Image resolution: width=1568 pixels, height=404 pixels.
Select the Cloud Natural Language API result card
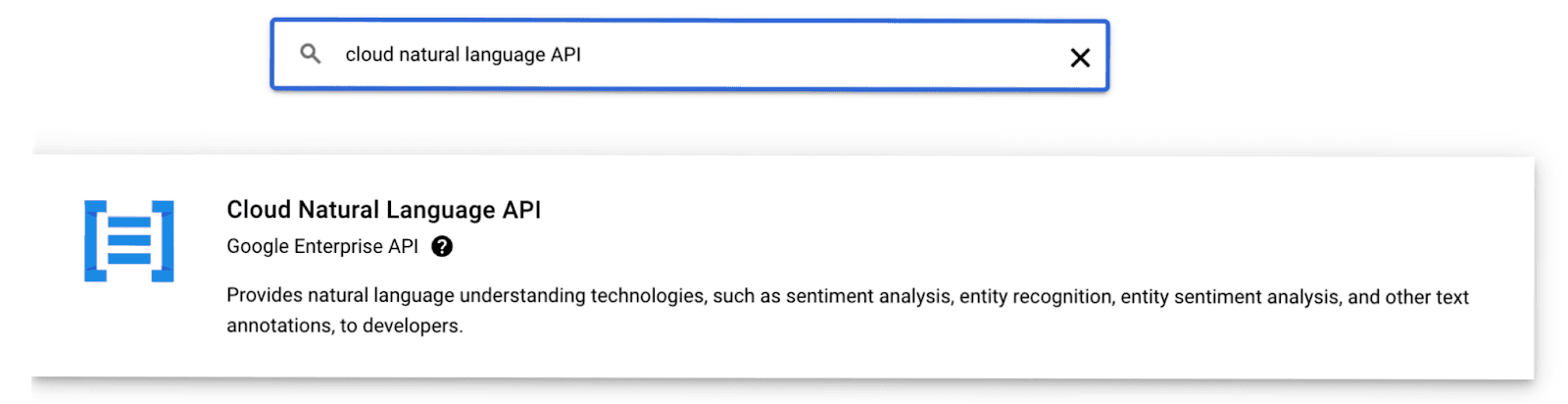tap(782, 267)
